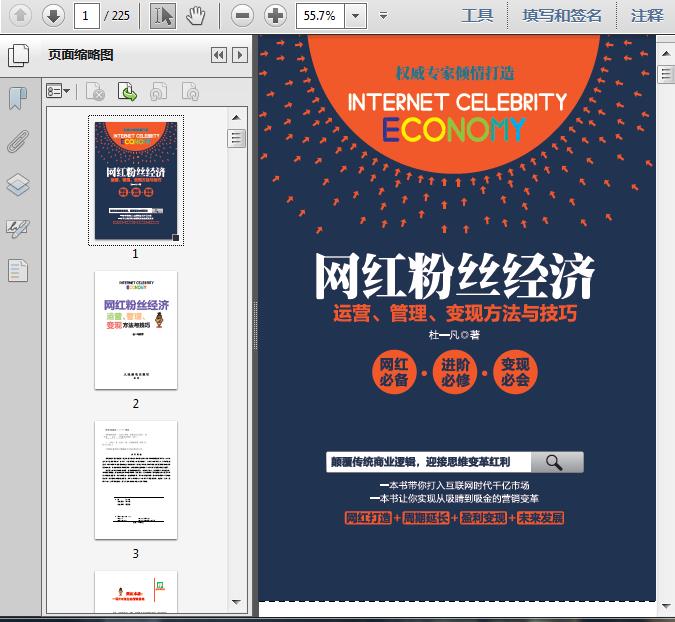Zoom out with the minus button
This screenshot has width=675, height=622.
pyautogui.click(x=242, y=16)
